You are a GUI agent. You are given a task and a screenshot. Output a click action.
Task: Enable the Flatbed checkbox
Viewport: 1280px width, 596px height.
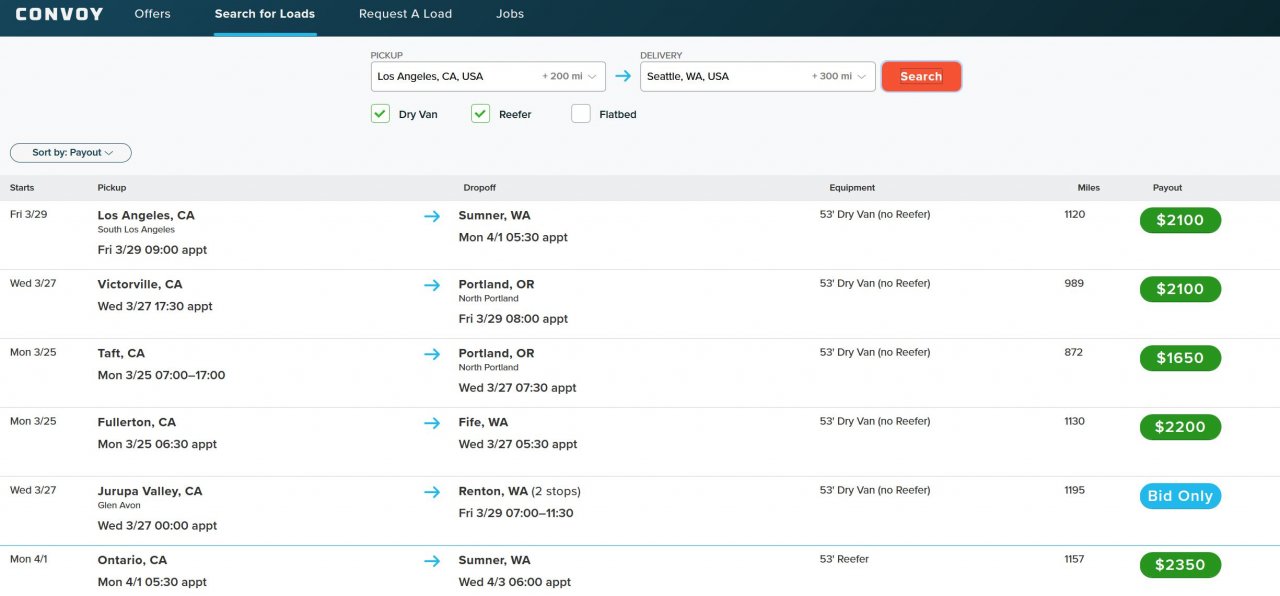580,114
